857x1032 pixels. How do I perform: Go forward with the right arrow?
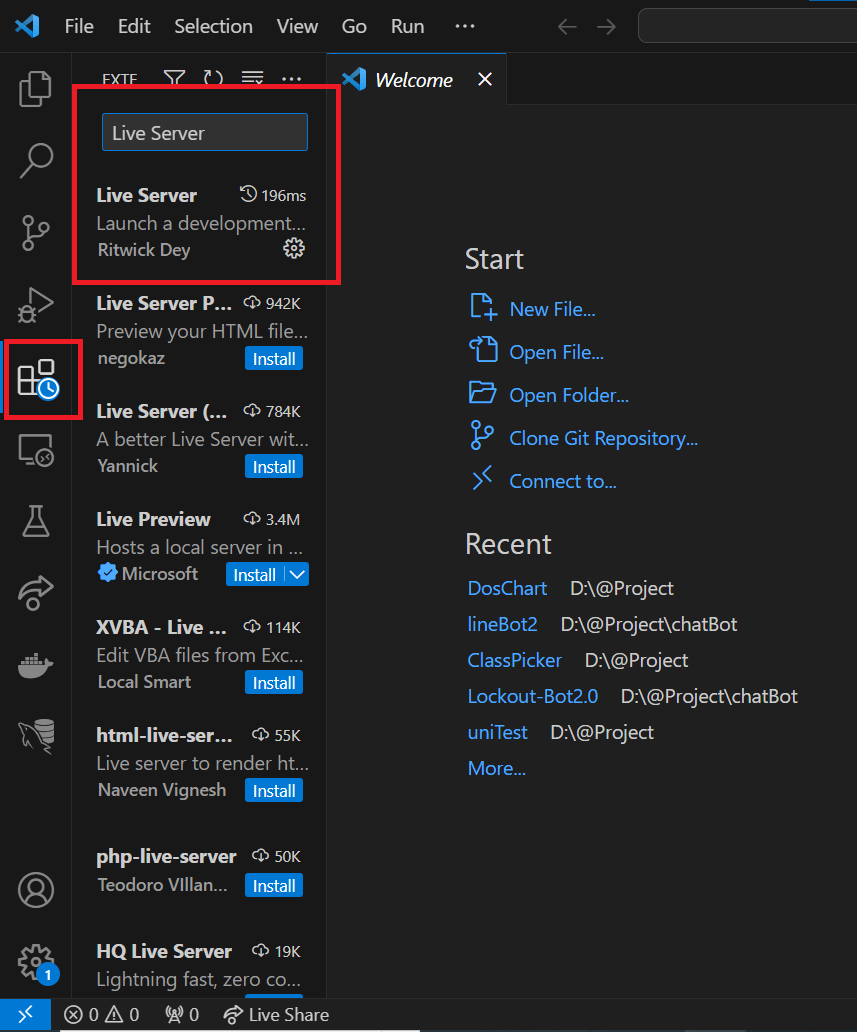606,27
